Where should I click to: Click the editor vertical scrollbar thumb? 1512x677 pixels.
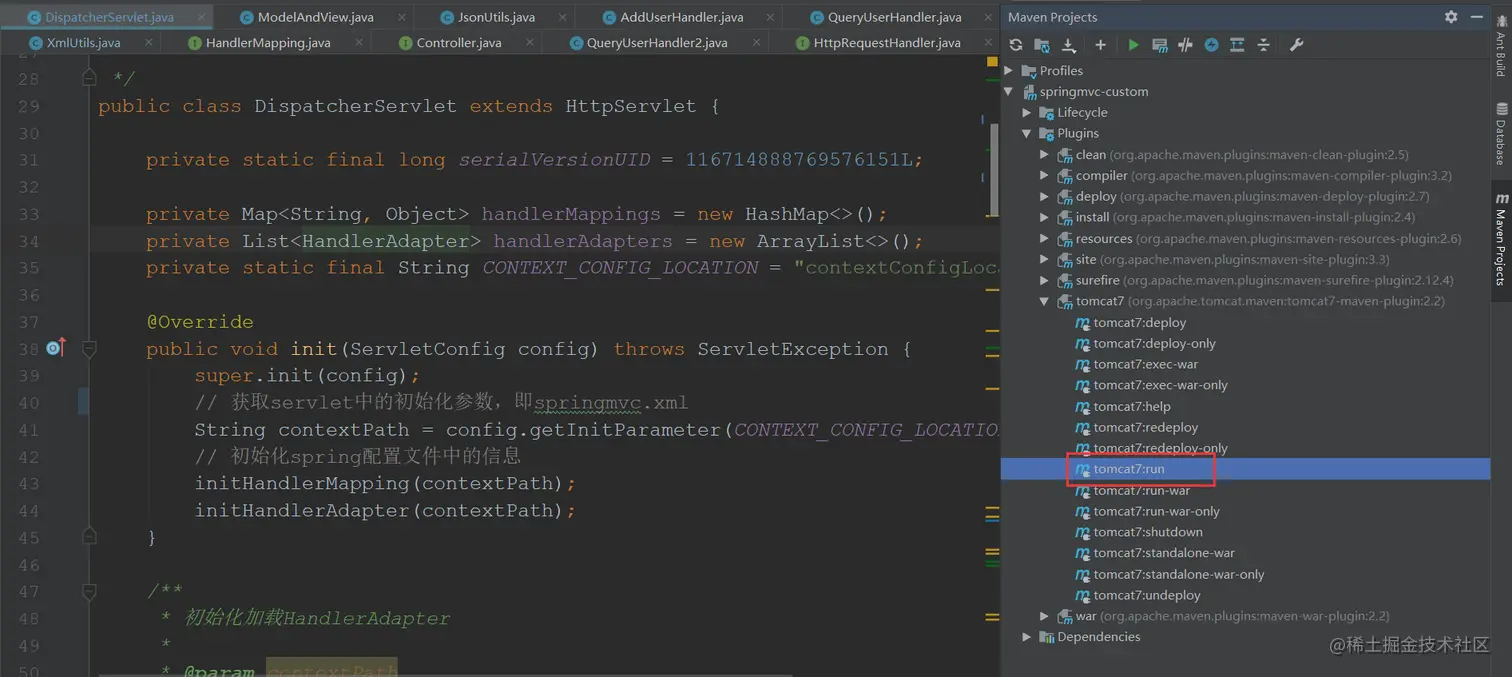994,169
